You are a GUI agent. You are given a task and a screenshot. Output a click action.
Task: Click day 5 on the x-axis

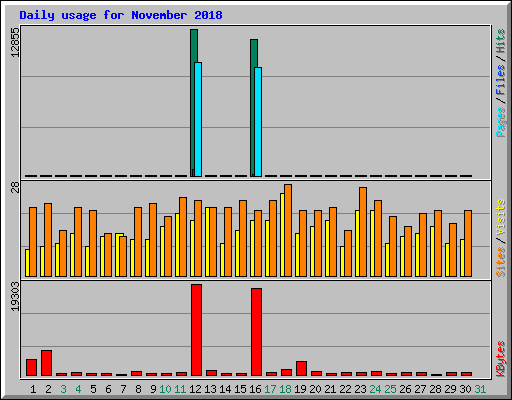click(93, 389)
